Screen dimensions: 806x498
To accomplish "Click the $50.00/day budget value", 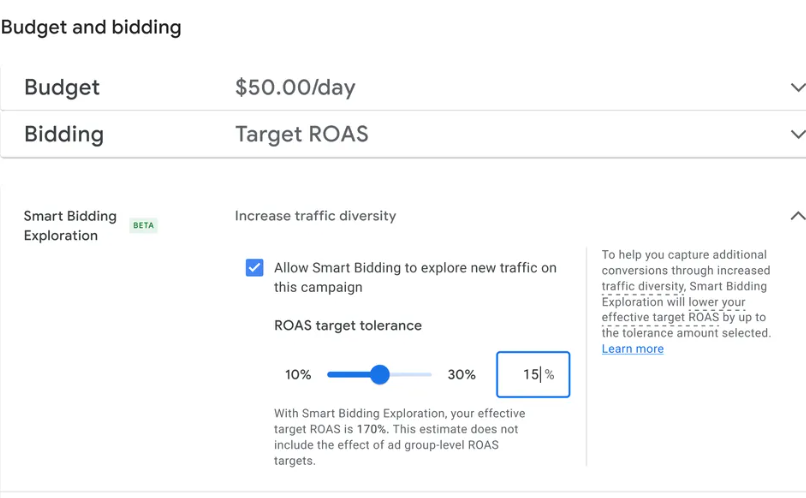I will (295, 88).
